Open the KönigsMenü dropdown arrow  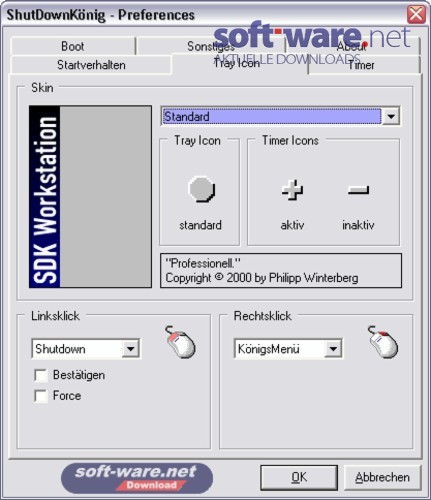(x=333, y=349)
